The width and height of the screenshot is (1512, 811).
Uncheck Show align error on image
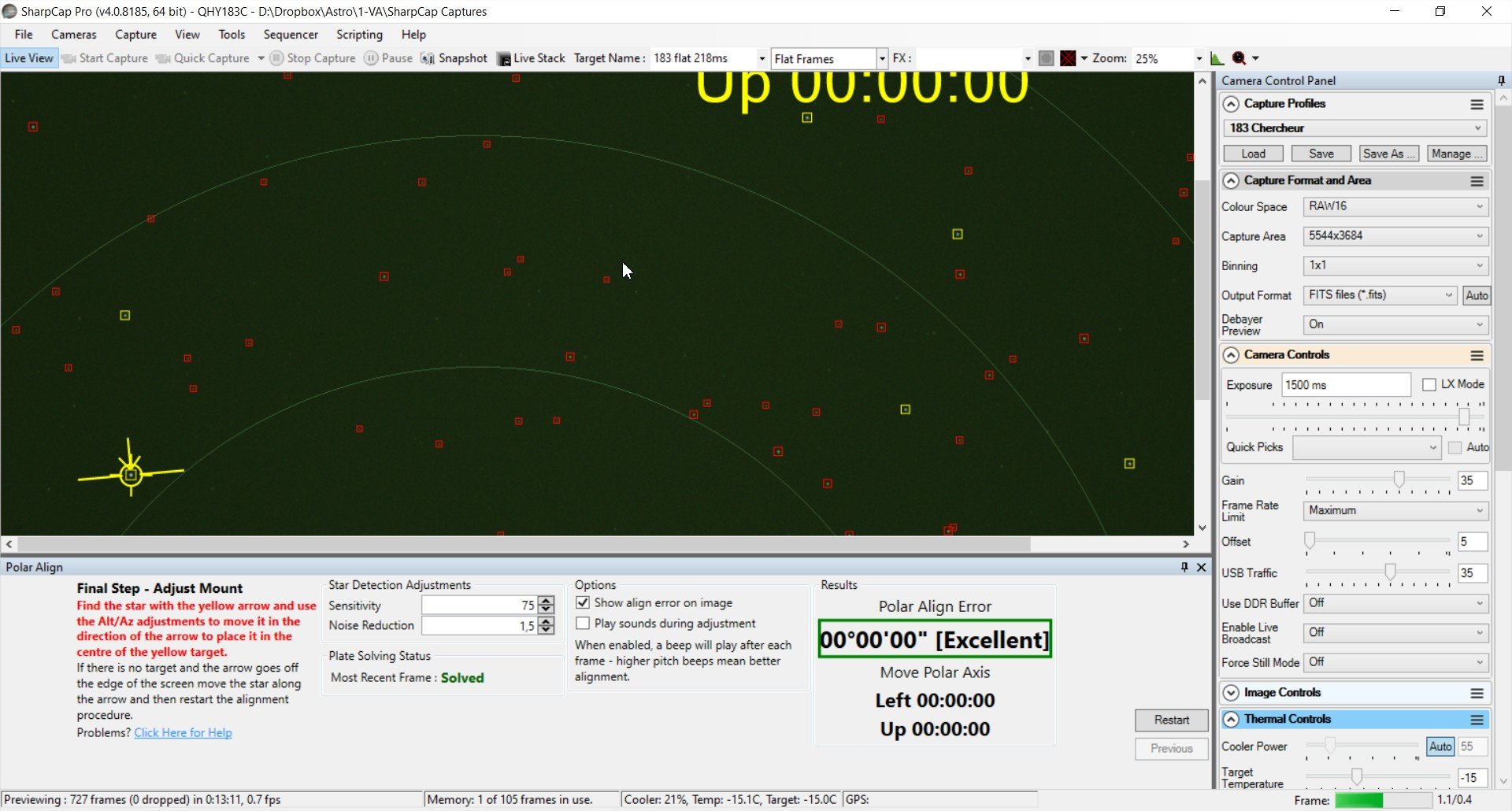coord(583,602)
